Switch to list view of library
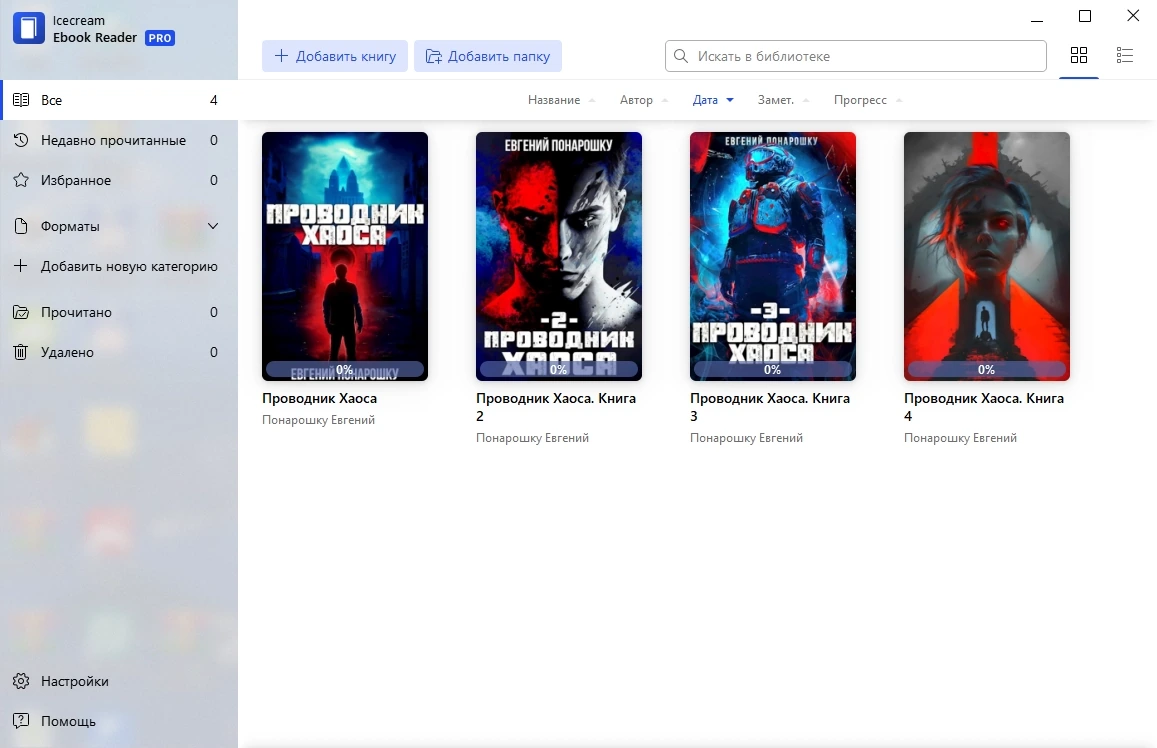Viewport: 1157px width, 748px height. [1125, 55]
